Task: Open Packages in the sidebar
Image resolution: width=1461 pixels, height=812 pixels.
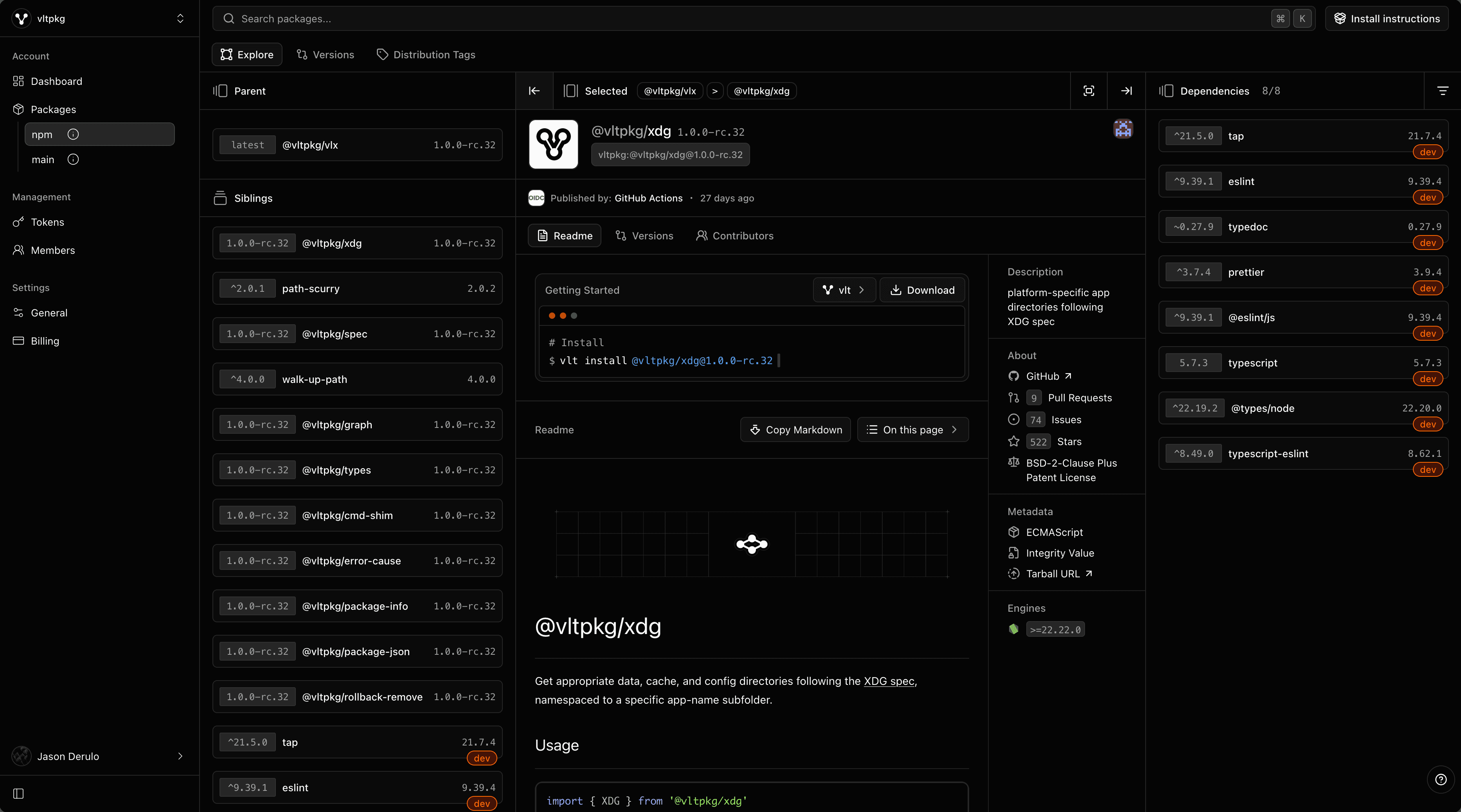Action: (x=53, y=110)
